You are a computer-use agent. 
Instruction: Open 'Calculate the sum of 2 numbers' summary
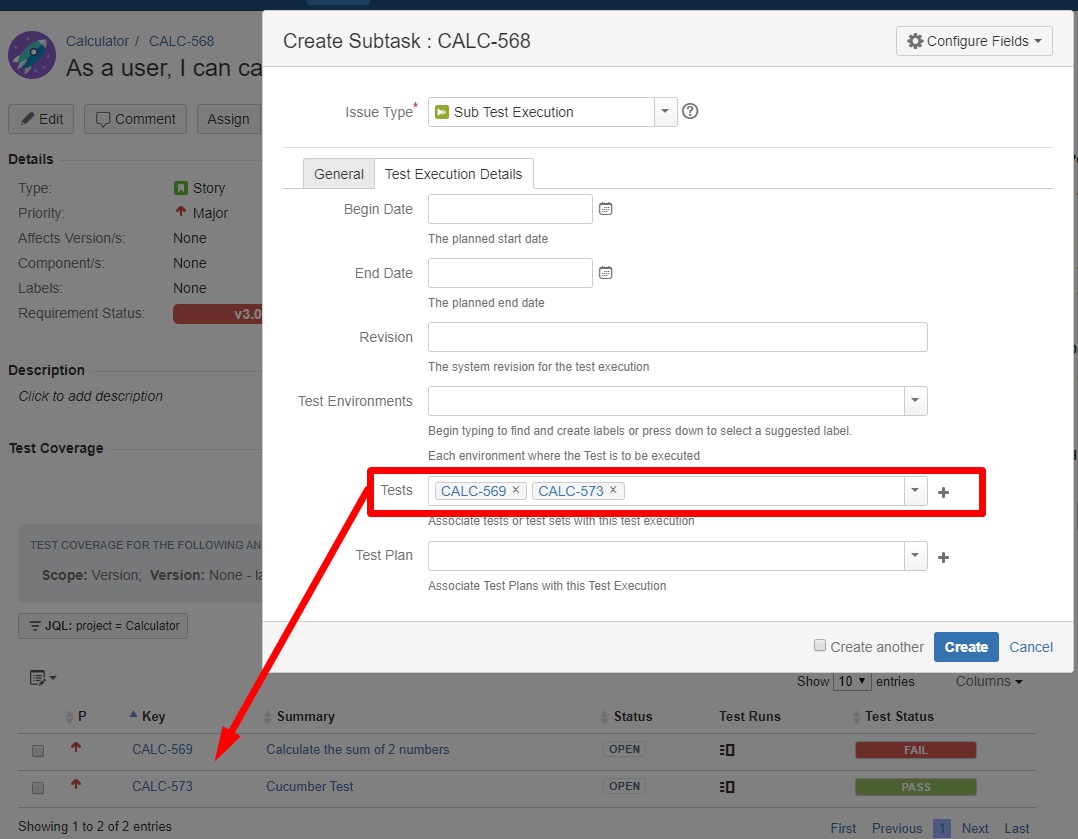tap(358, 750)
